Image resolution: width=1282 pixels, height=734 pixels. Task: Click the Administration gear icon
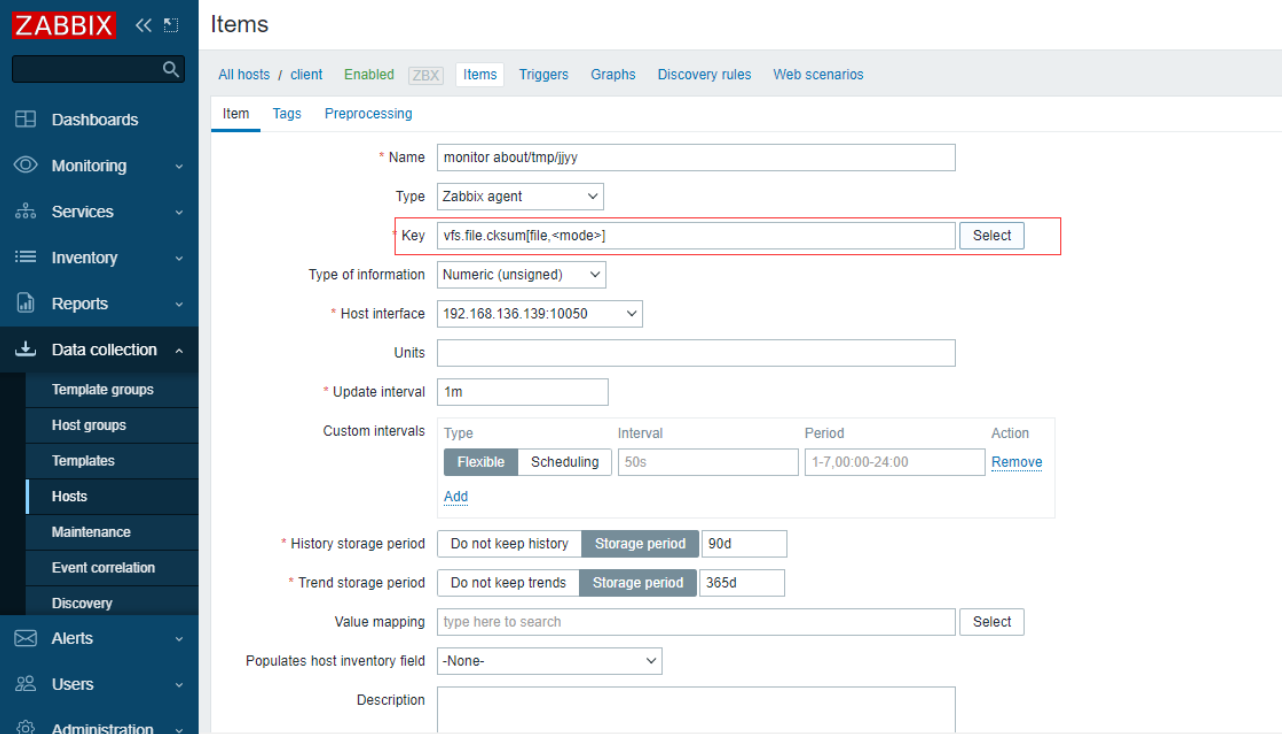pos(26,727)
